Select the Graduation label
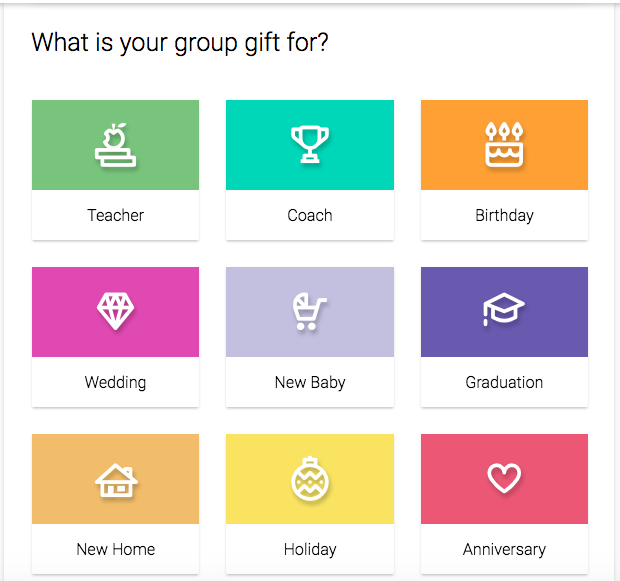This screenshot has width=620, height=581. (504, 382)
